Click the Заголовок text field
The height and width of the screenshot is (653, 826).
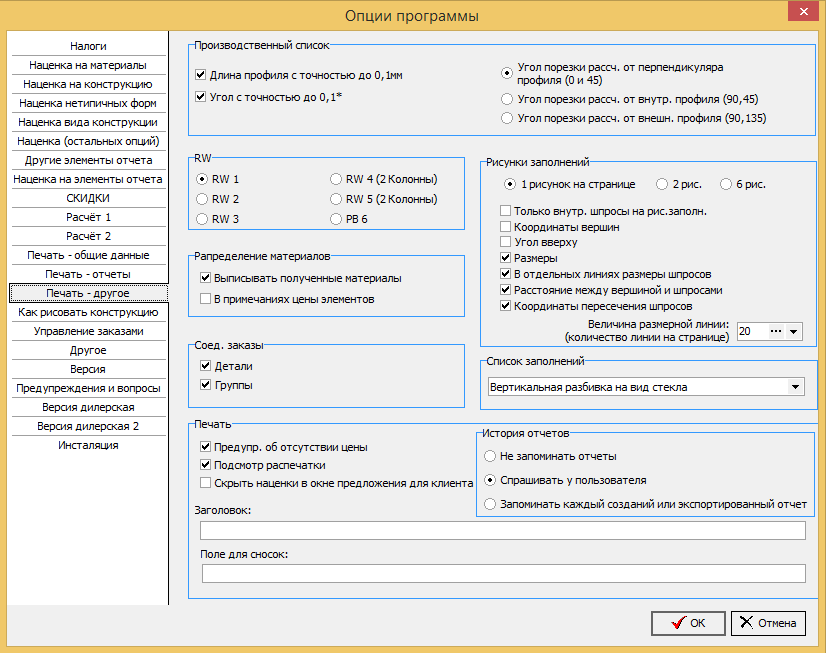pyautogui.click(x=503, y=531)
